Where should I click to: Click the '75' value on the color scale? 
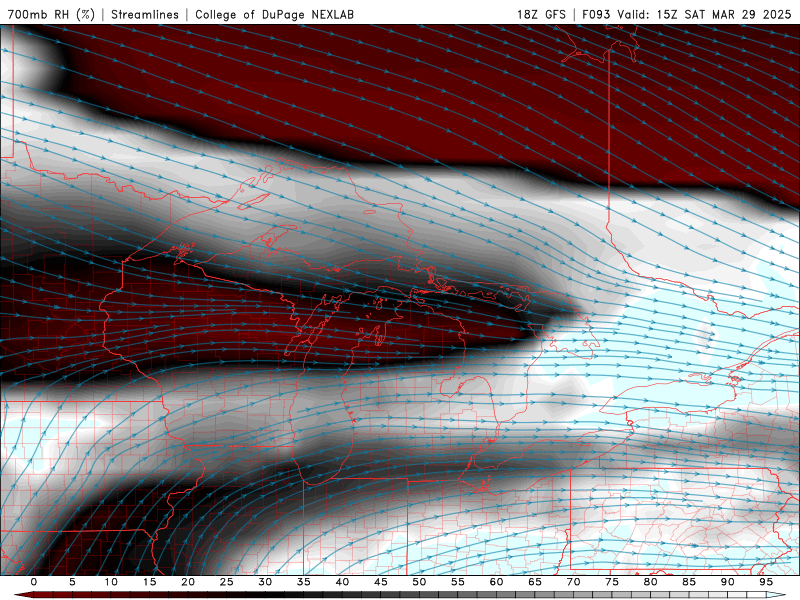612,582
